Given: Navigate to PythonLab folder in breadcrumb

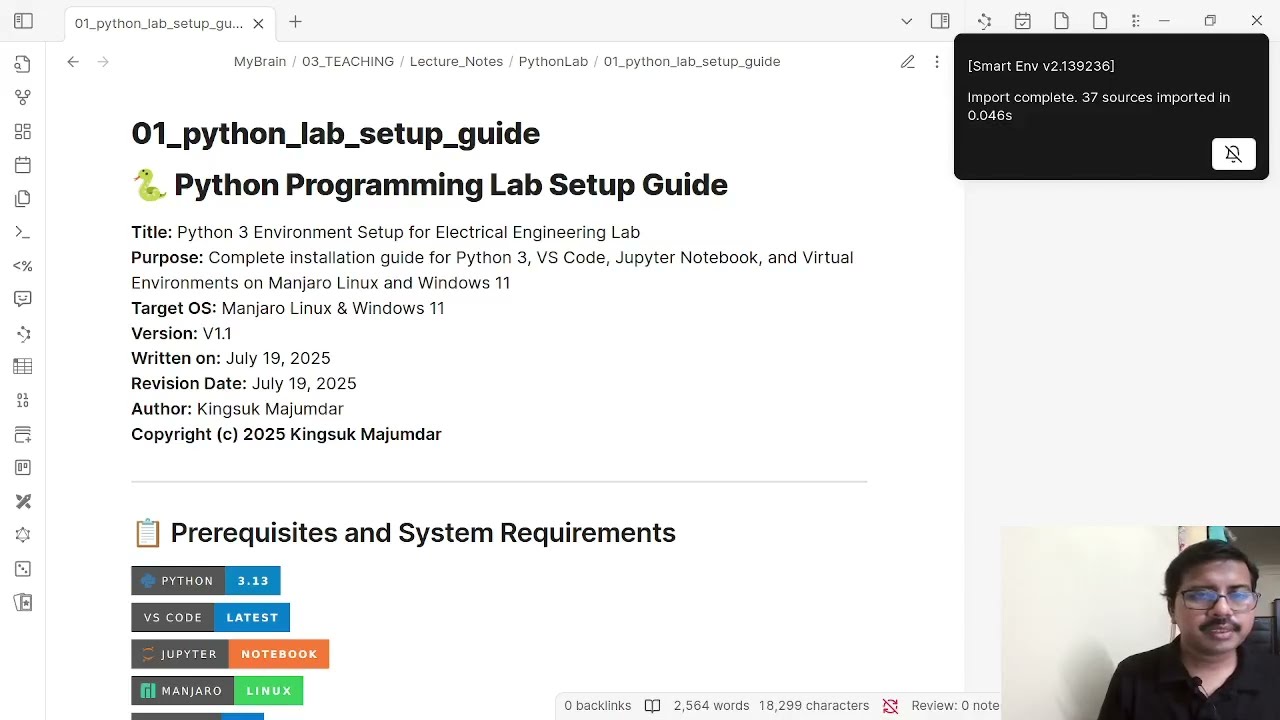Looking at the screenshot, I should tap(553, 62).
